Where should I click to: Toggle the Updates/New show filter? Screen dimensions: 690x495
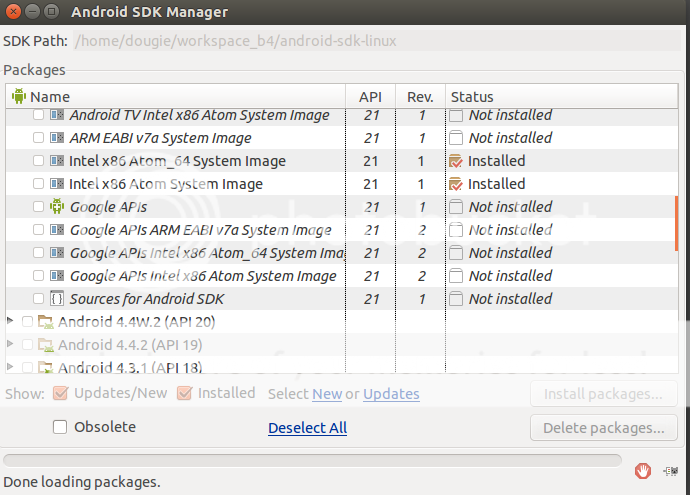[x=60, y=393]
